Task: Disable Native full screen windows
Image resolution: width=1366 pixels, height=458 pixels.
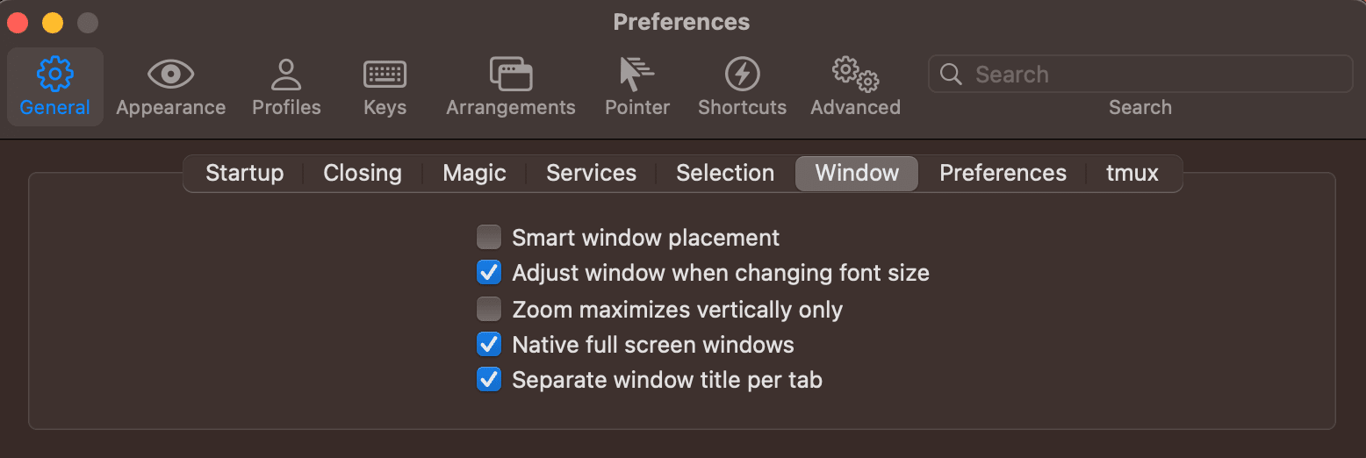Action: click(489, 344)
